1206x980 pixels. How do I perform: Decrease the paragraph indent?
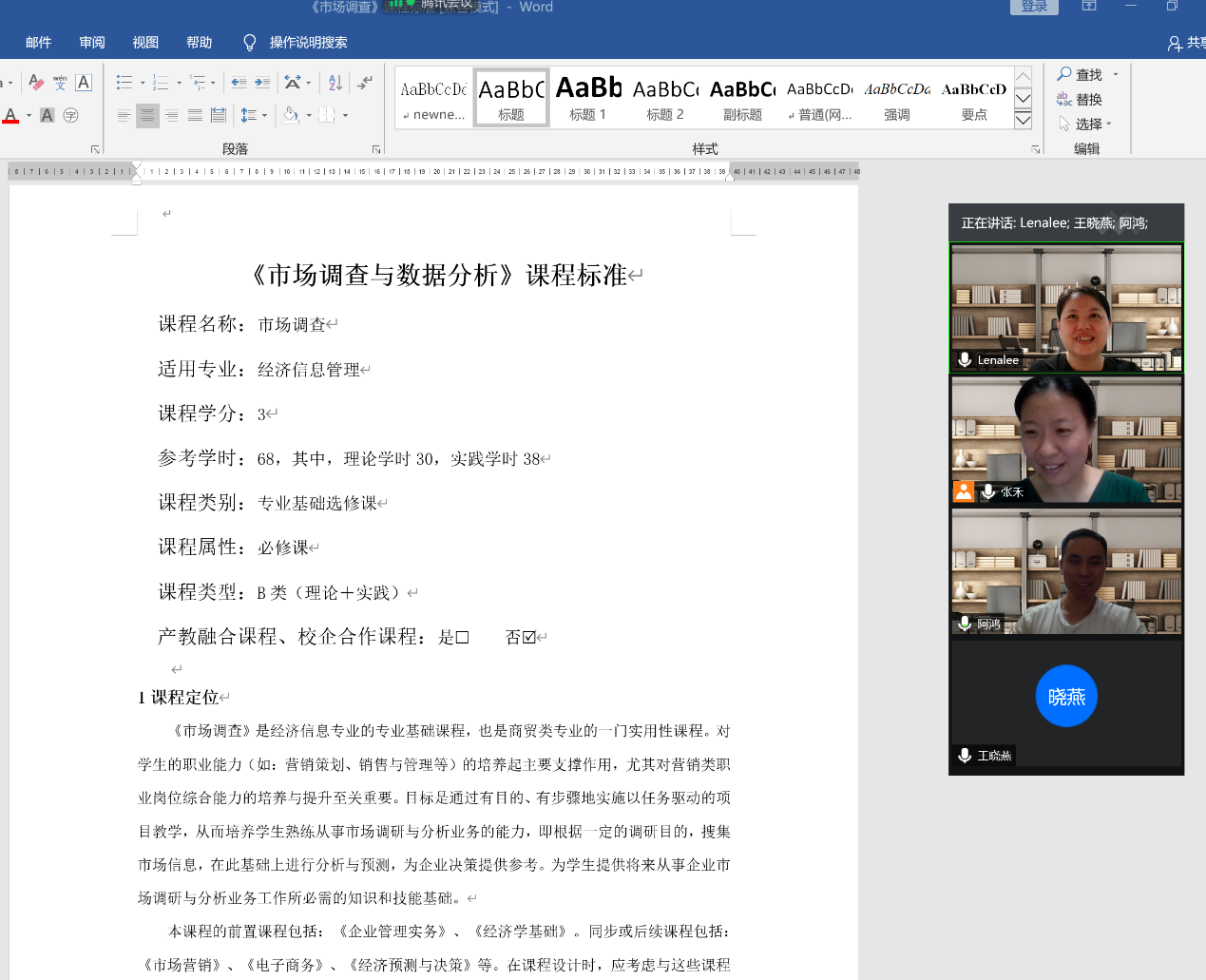pyautogui.click(x=239, y=83)
